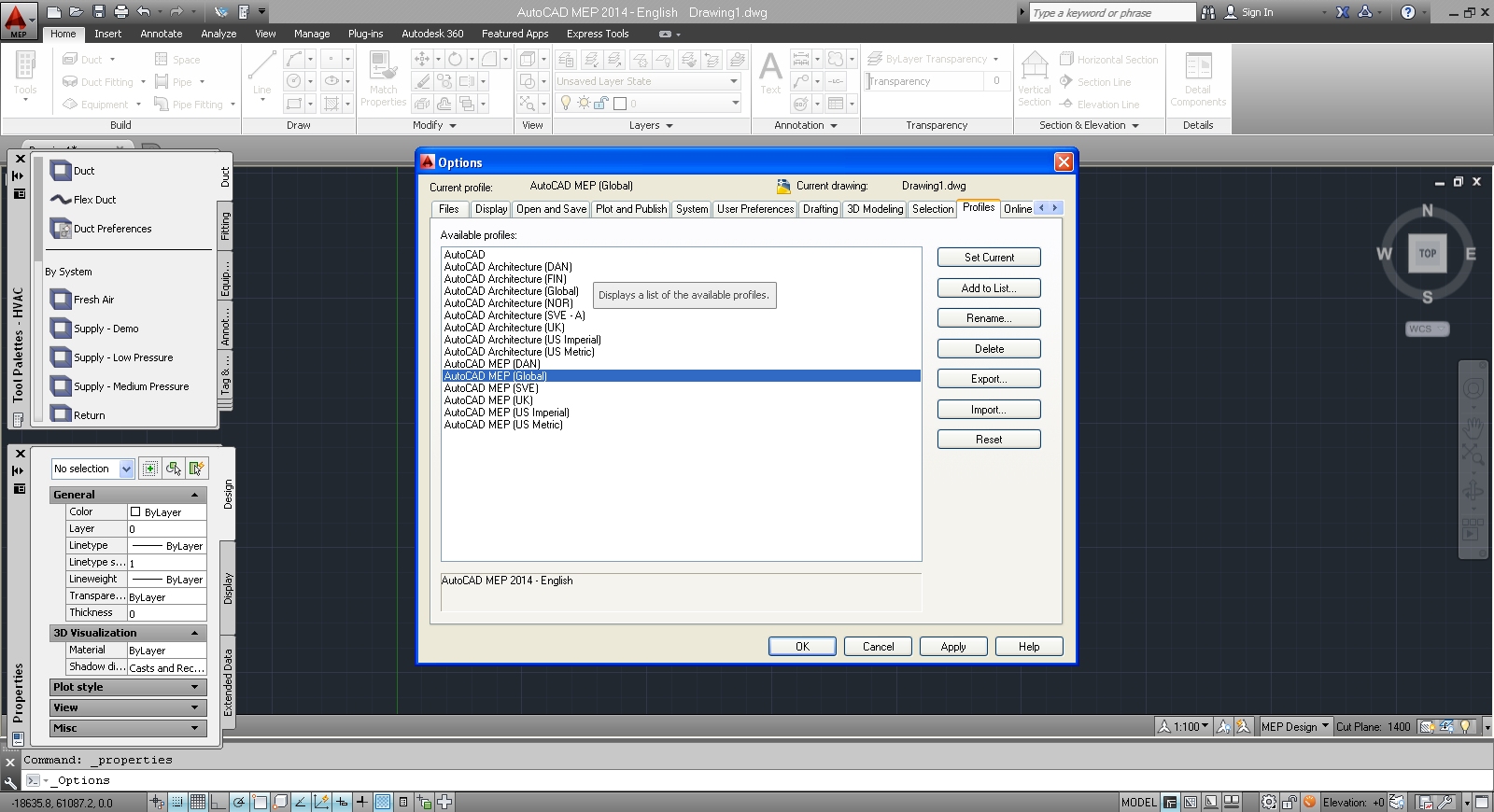Toggle Object Snap in the status bar
The height and width of the screenshot is (812, 1494).
click(x=260, y=802)
